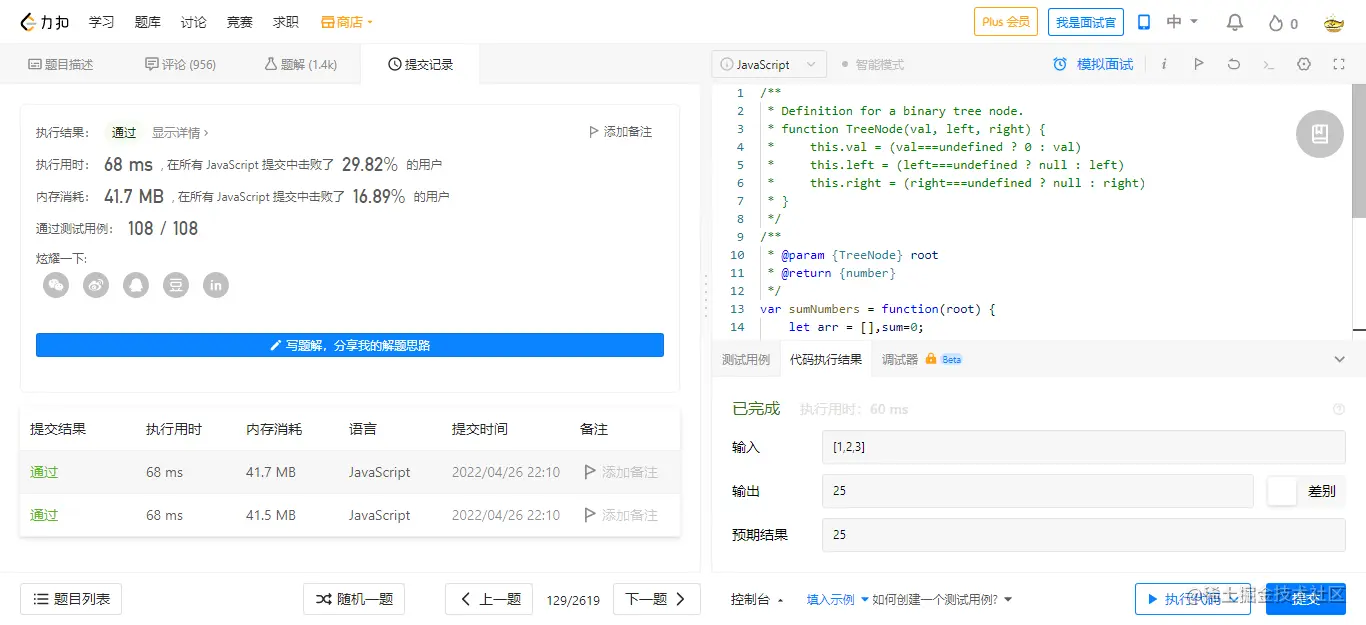This screenshot has height=625, width=1366.
Task: Share via QQ icon
Action: [x=136, y=285]
